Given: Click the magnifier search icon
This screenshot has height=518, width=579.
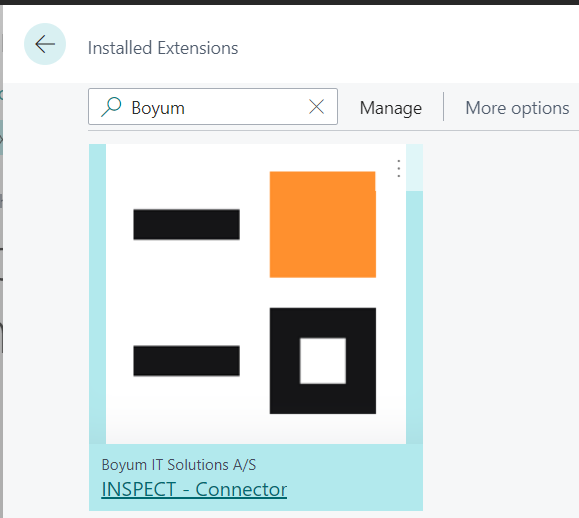Looking at the screenshot, I should pyautogui.click(x=111, y=107).
